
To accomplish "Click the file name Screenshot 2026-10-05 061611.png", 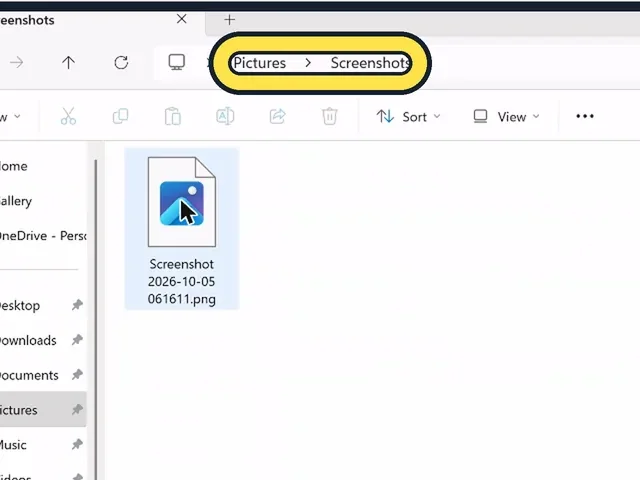I will 182,282.
